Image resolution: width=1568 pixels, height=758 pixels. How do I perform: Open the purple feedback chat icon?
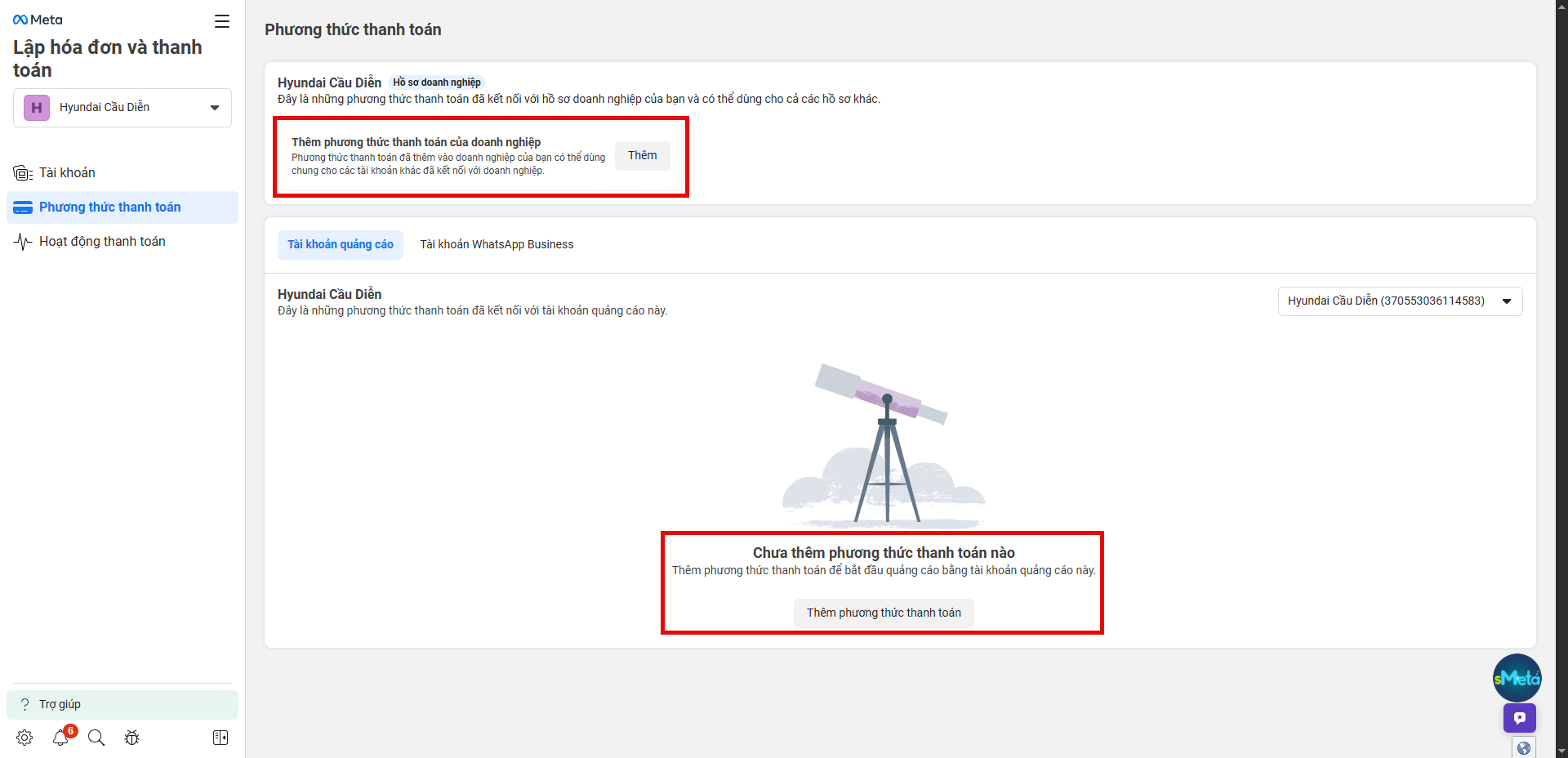(1519, 718)
